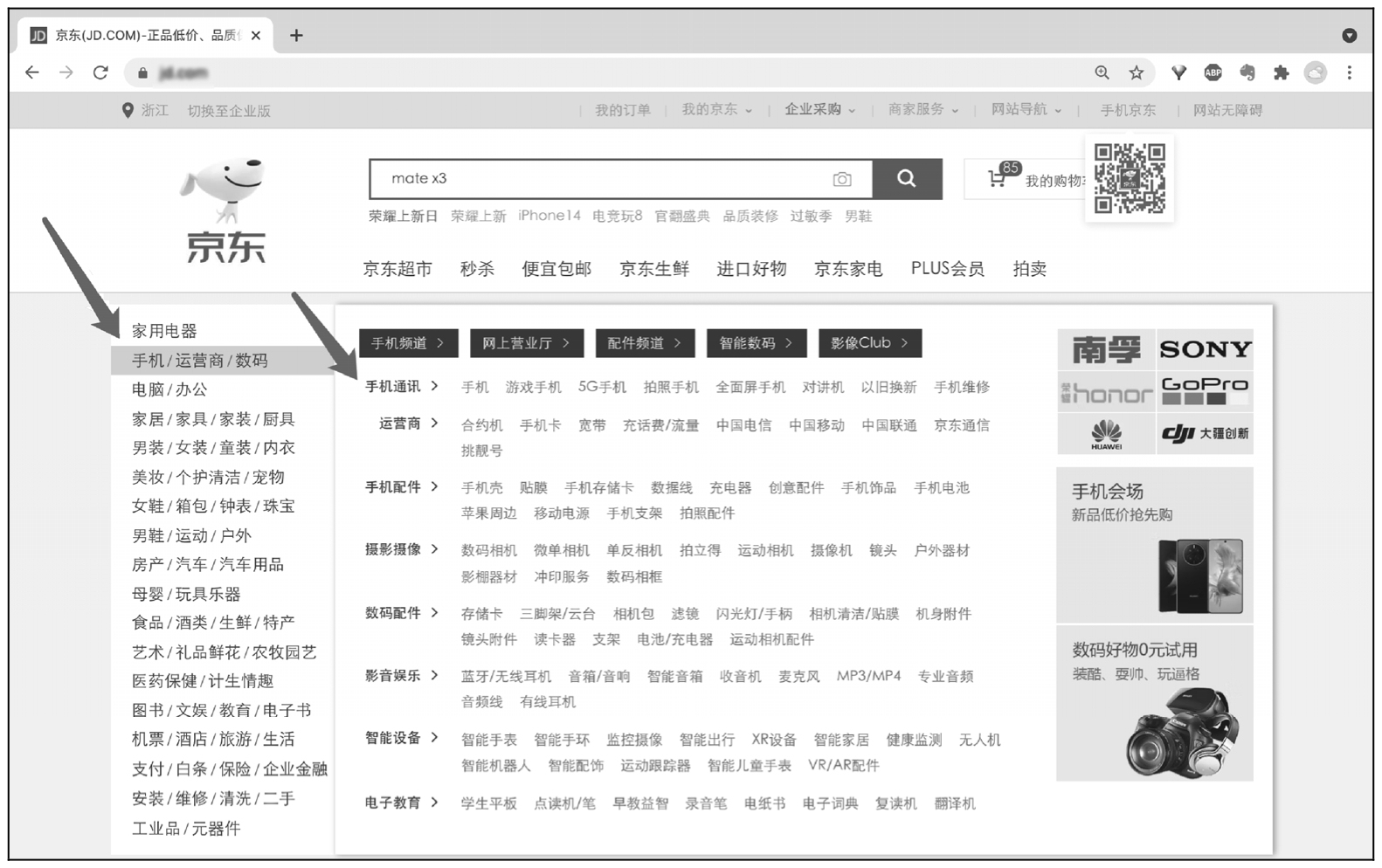Click the browser back arrow
1382x868 pixels.
click(32, 72)
